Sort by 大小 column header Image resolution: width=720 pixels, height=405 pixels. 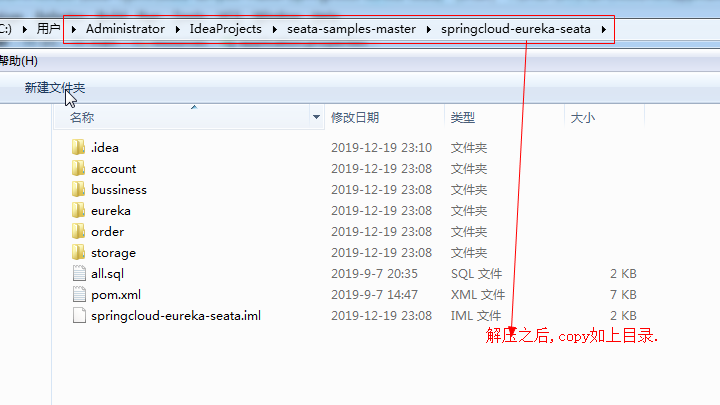(x=582, y=118)
